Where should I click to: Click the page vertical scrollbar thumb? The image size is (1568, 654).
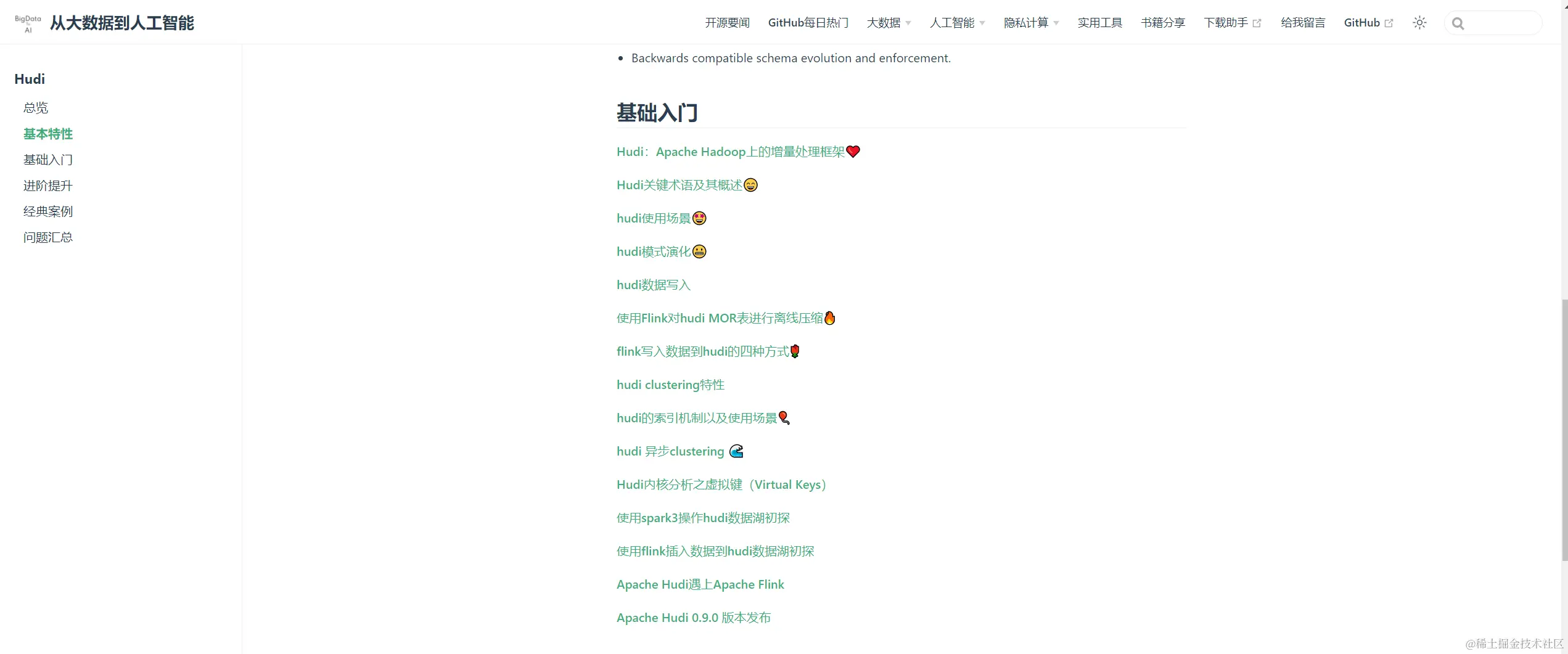click(1564, 430)
